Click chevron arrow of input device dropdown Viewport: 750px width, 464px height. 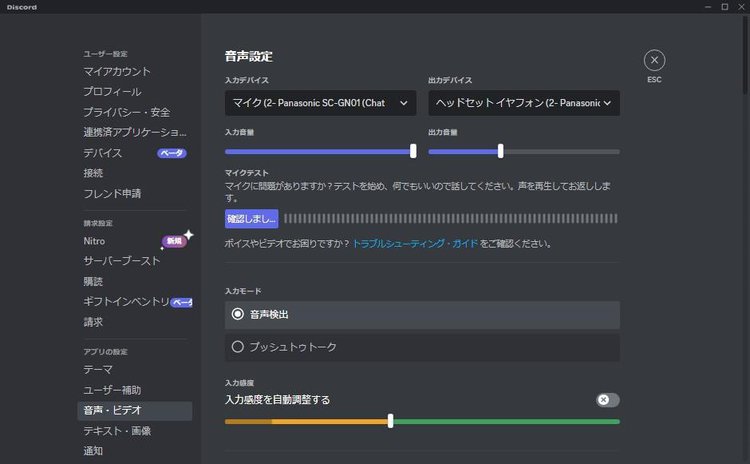tap(404, 103)
